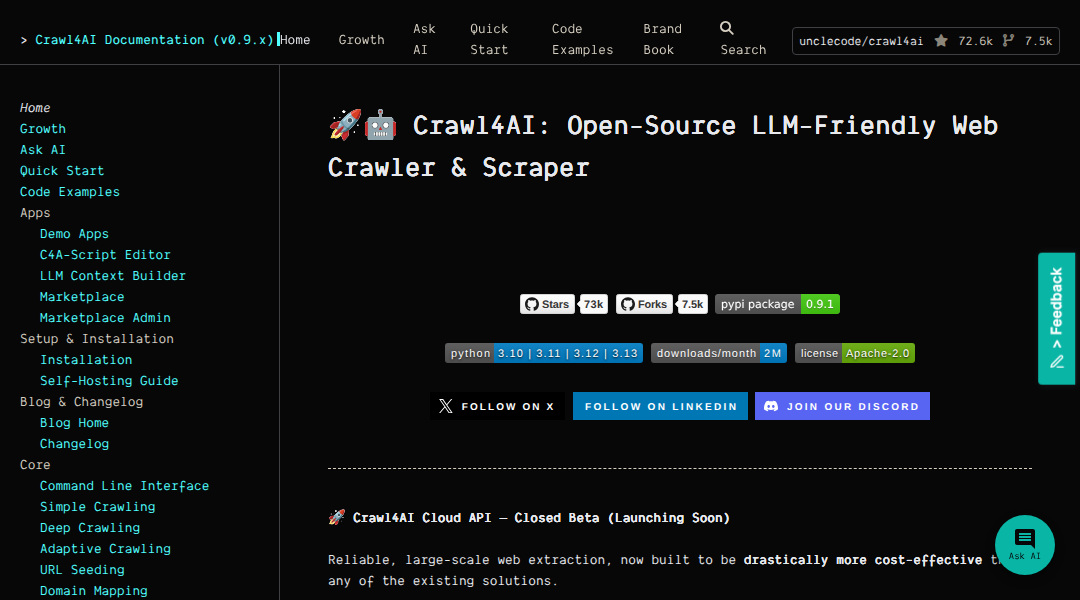This screenshot has width=1080, height=600.
Task: Click Setup & Installation section heading
Action: point(96,339)
